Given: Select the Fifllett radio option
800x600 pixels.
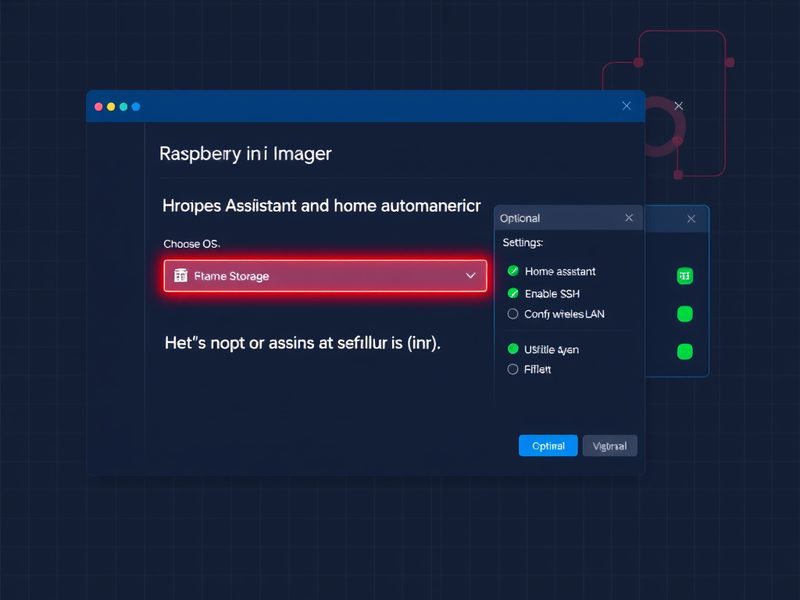Looking at the screenshot, I should tap(513, 369).
